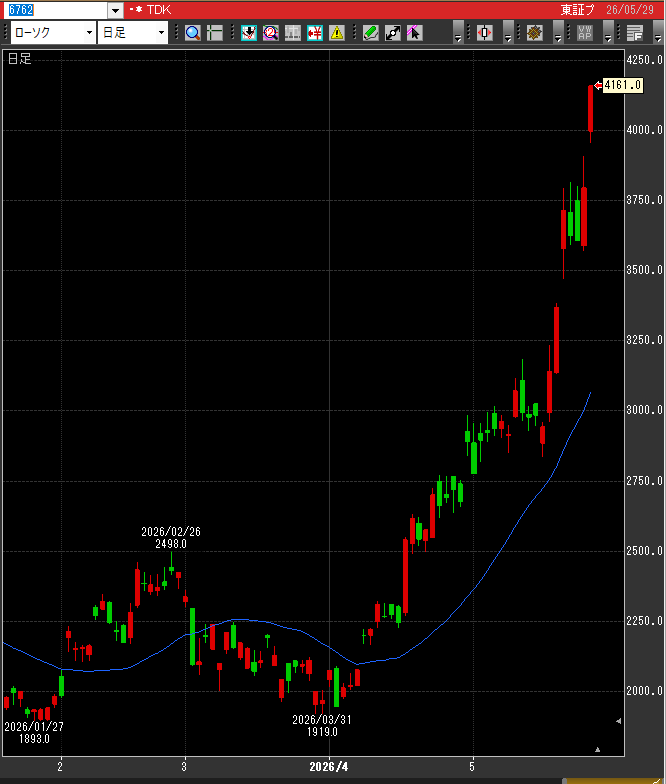Click the 6762 stock code input field
666x784 pixels.
pos(58,10)
